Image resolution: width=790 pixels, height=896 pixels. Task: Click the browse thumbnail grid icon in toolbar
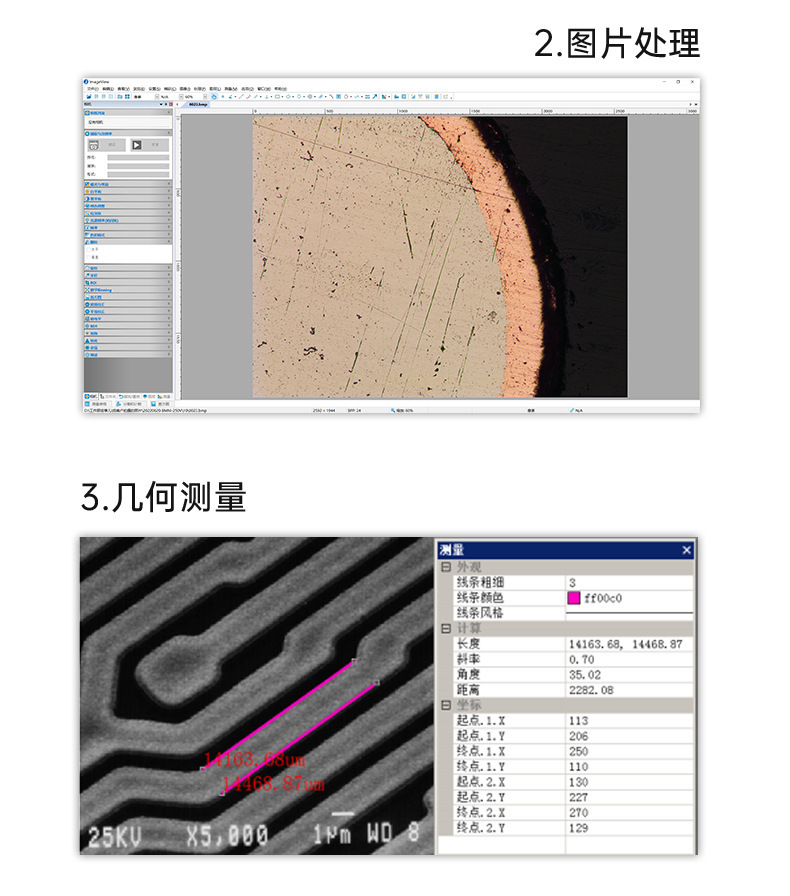[127, 97]
